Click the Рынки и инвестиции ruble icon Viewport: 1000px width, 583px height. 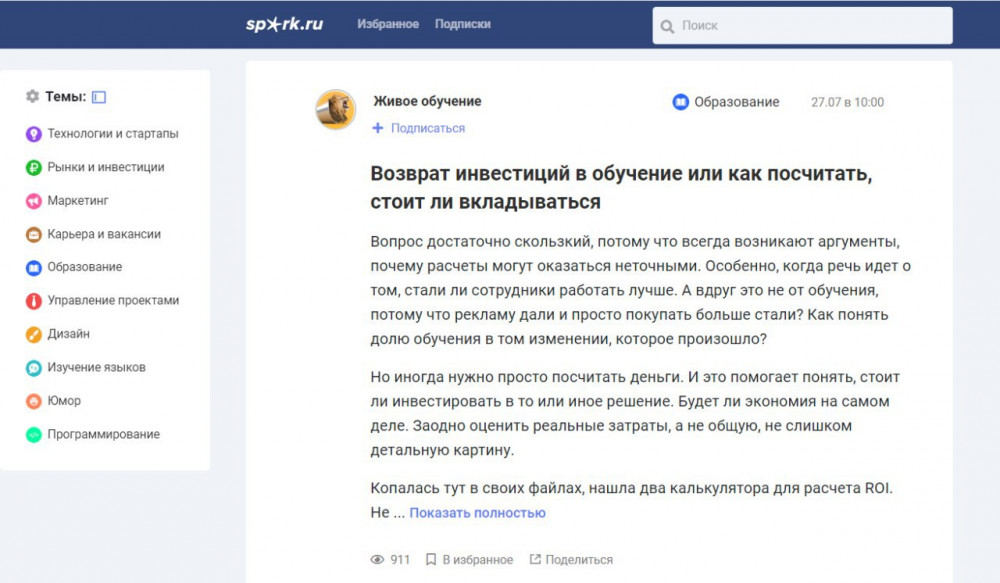coord(33,168)
